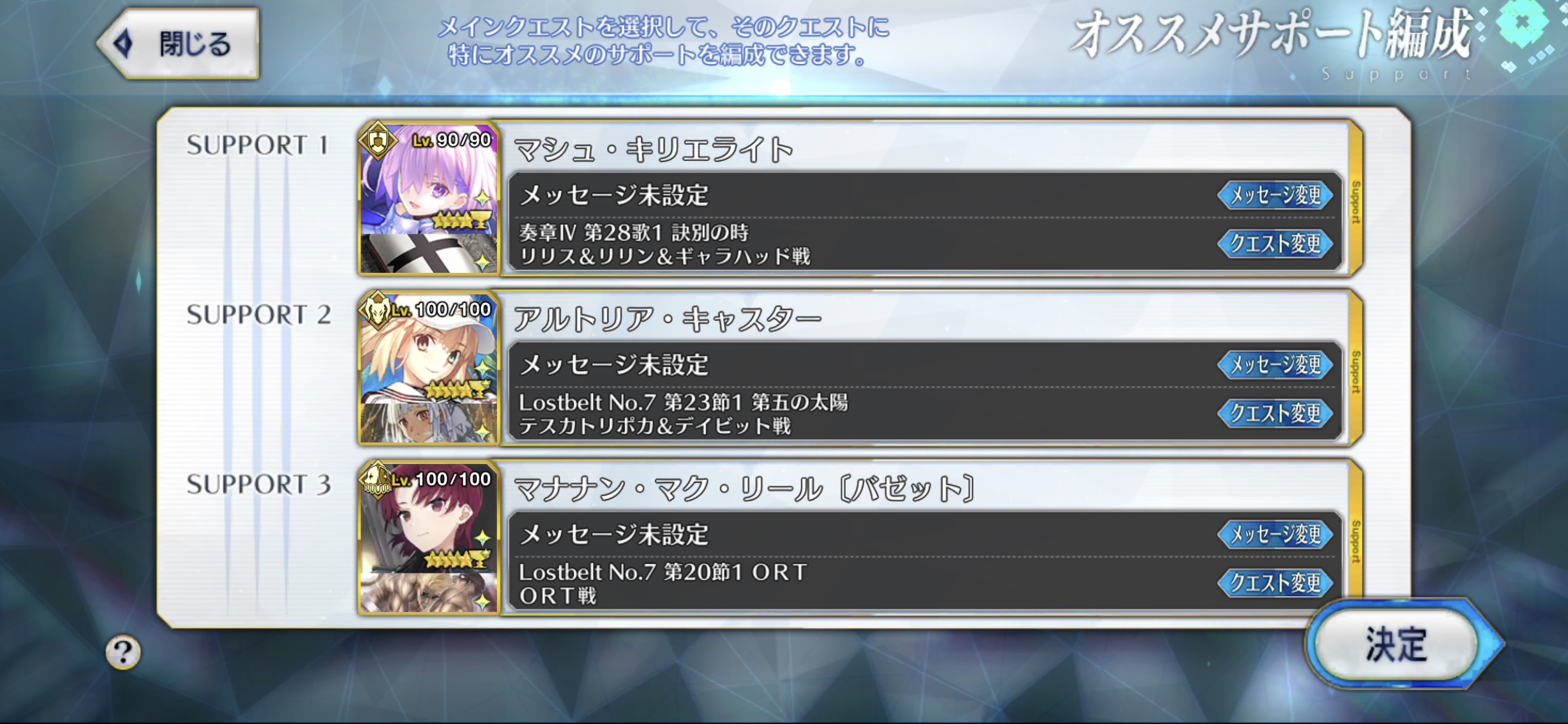Open Support 2's craft essence thumbnail

[x=429, y=423]
